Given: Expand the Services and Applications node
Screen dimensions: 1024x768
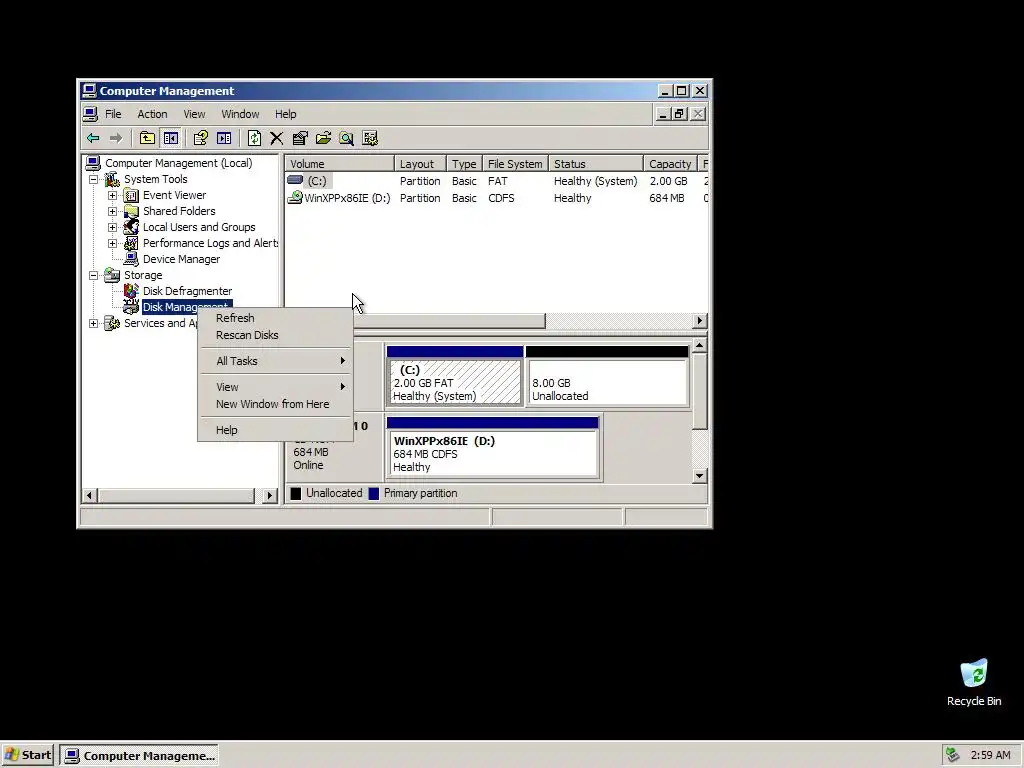Looking at the screenshot, I should (x=94, y=323).
